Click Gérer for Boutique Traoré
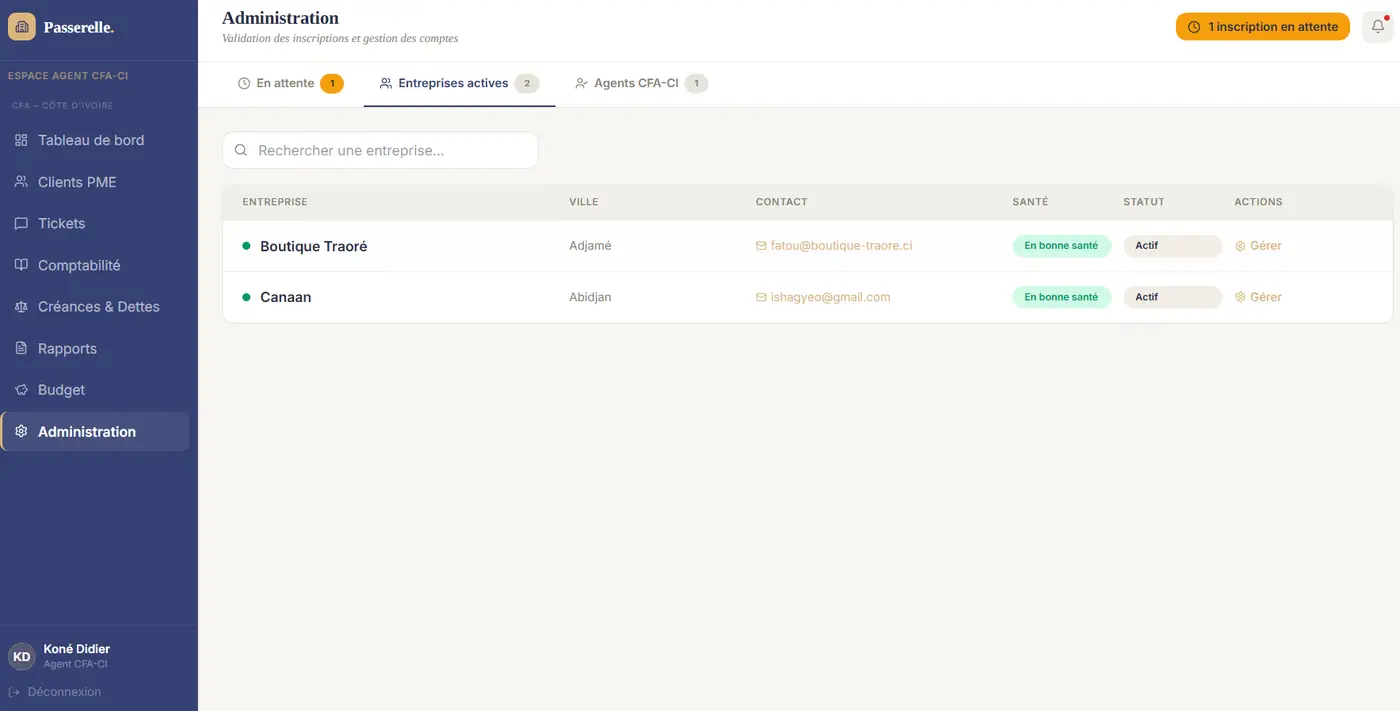The width and height of the screenshot is (1400, 711). pyautogui.click(x=1258, y=246)
